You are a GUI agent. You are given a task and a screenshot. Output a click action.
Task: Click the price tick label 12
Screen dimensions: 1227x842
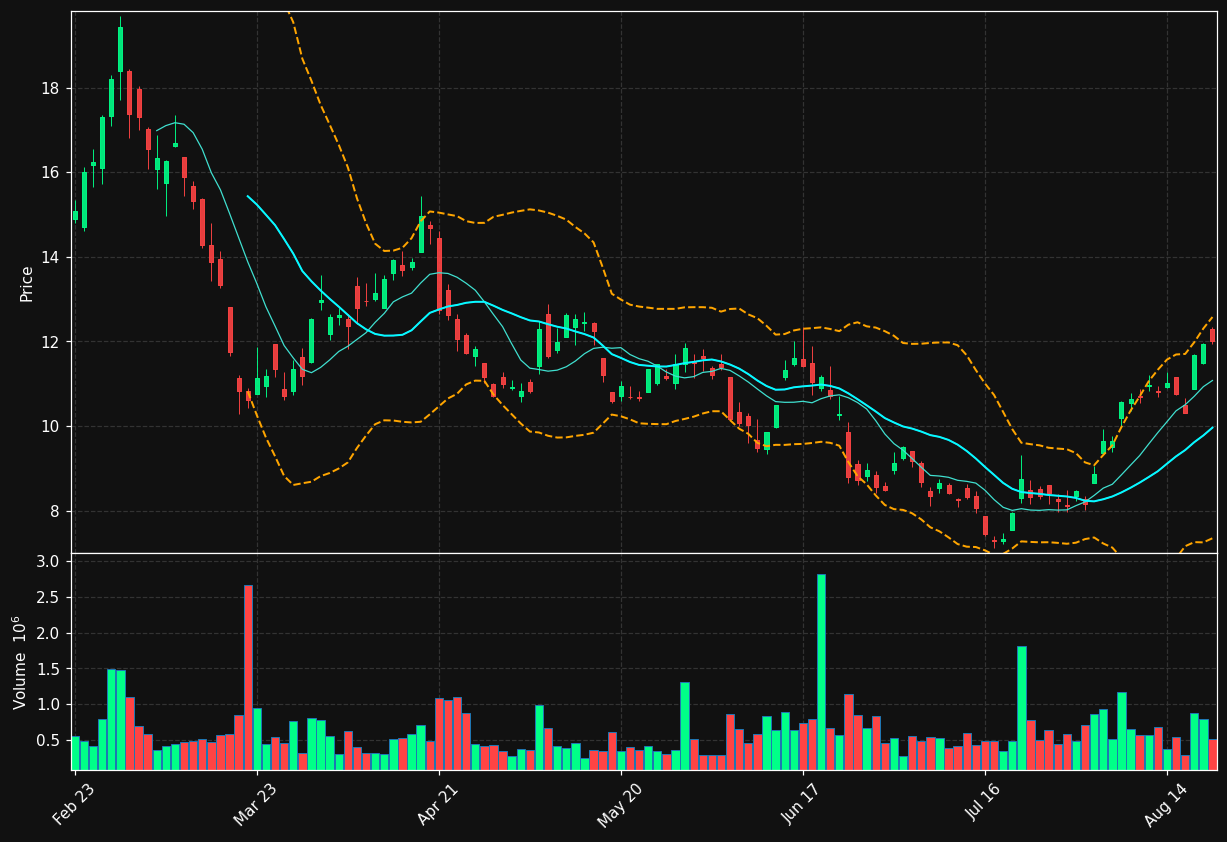pos(50,342)
